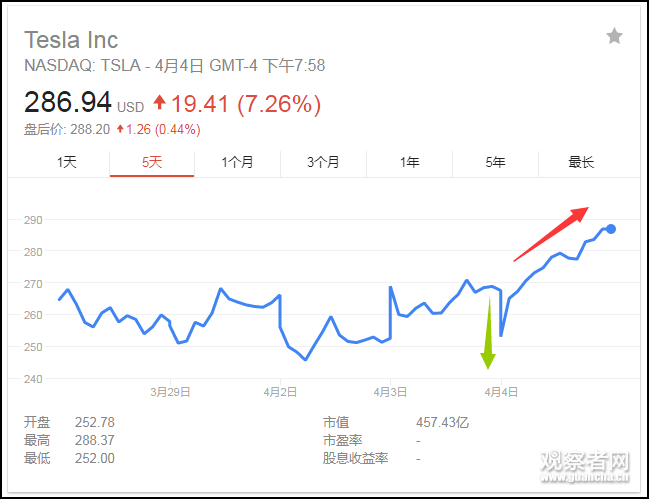Click the 4月3日 date label on axis
This screenshot has width=649, height=499.
[x=390, y=392]
